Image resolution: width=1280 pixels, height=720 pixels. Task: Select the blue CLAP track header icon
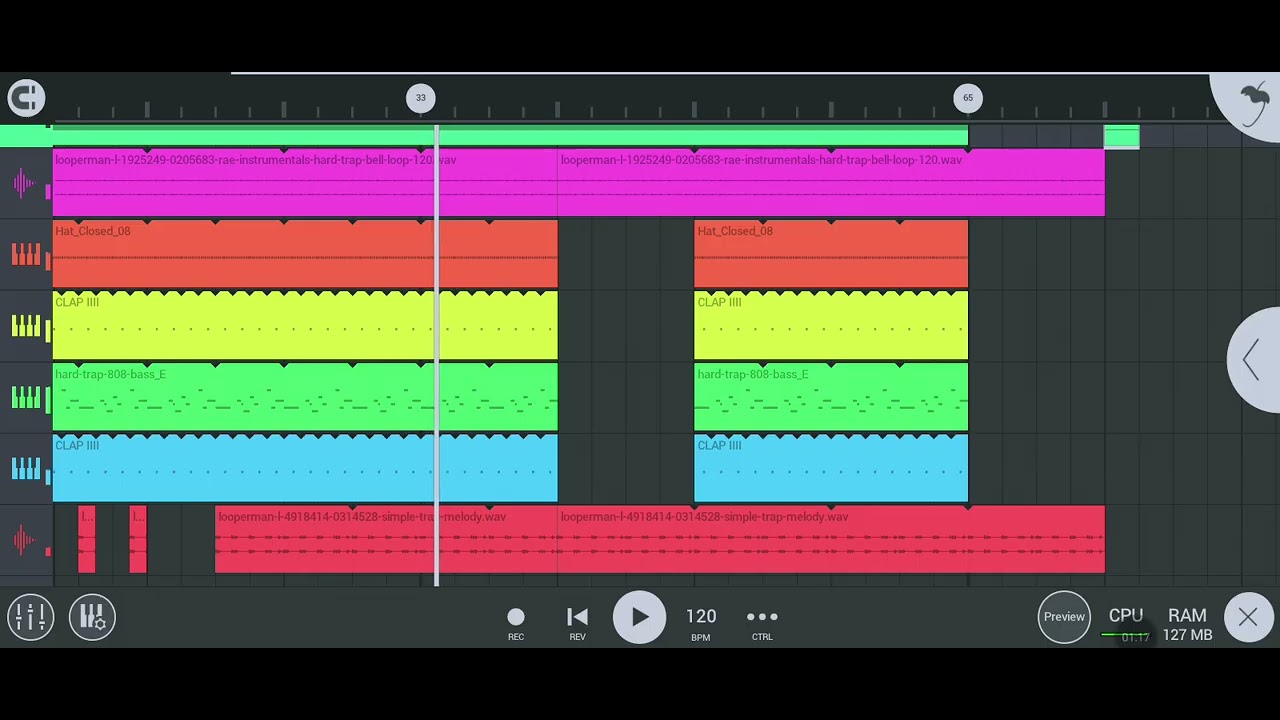pyautogui.click(x=25, y=469)
